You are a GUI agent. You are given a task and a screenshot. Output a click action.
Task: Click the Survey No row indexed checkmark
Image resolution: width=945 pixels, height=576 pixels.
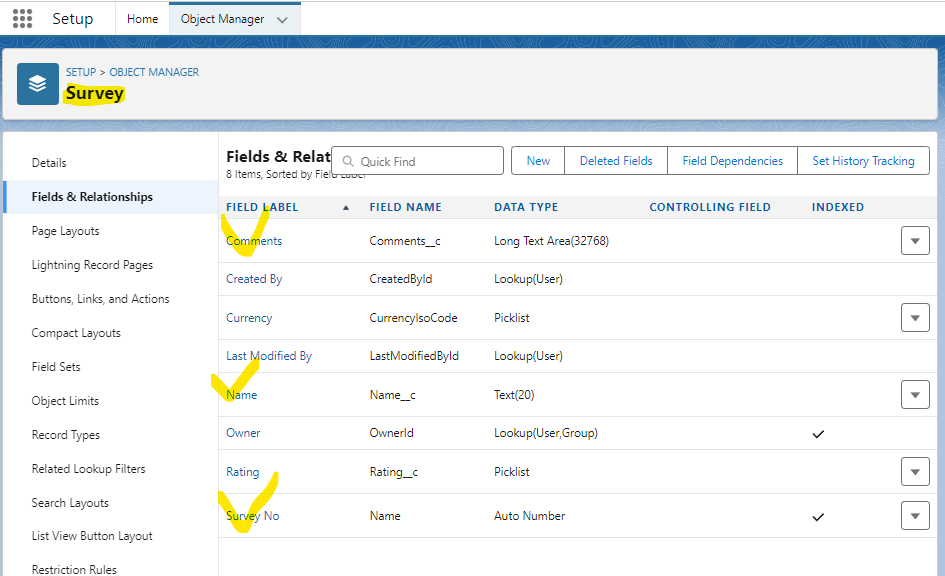[x=818, y=517]
